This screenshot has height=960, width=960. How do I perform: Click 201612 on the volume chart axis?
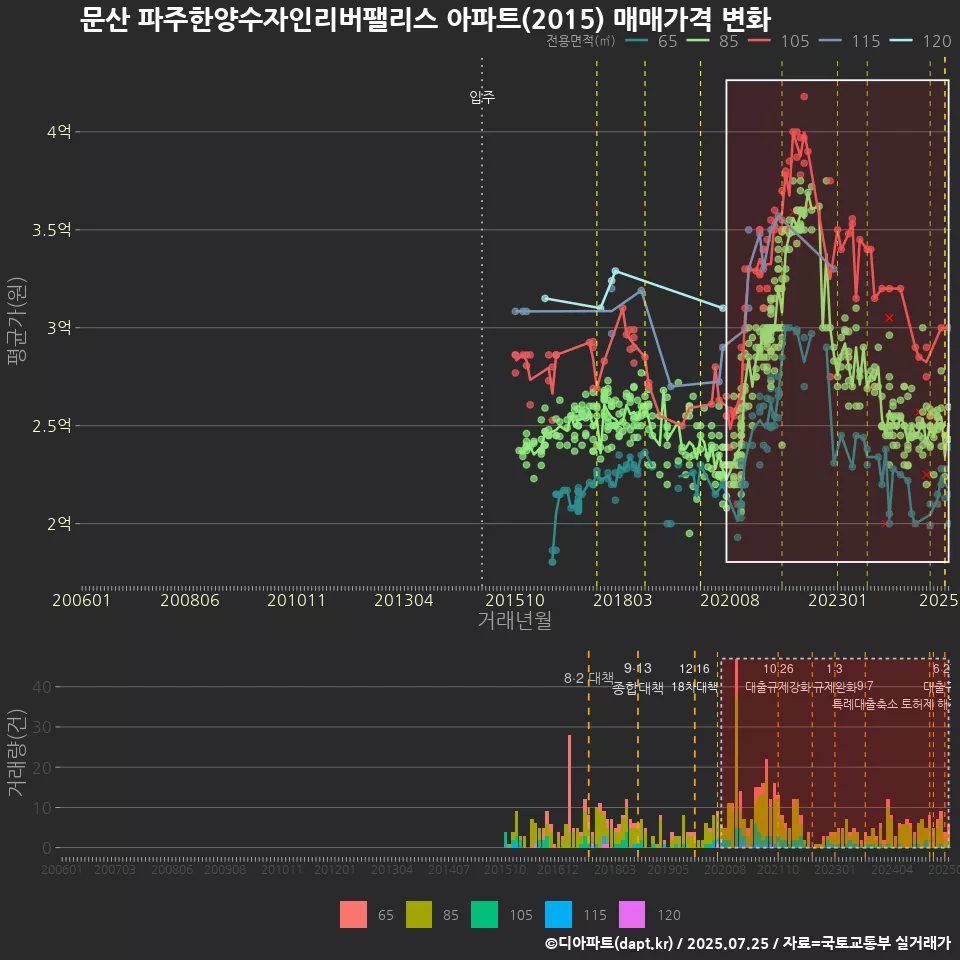point(558,869)
